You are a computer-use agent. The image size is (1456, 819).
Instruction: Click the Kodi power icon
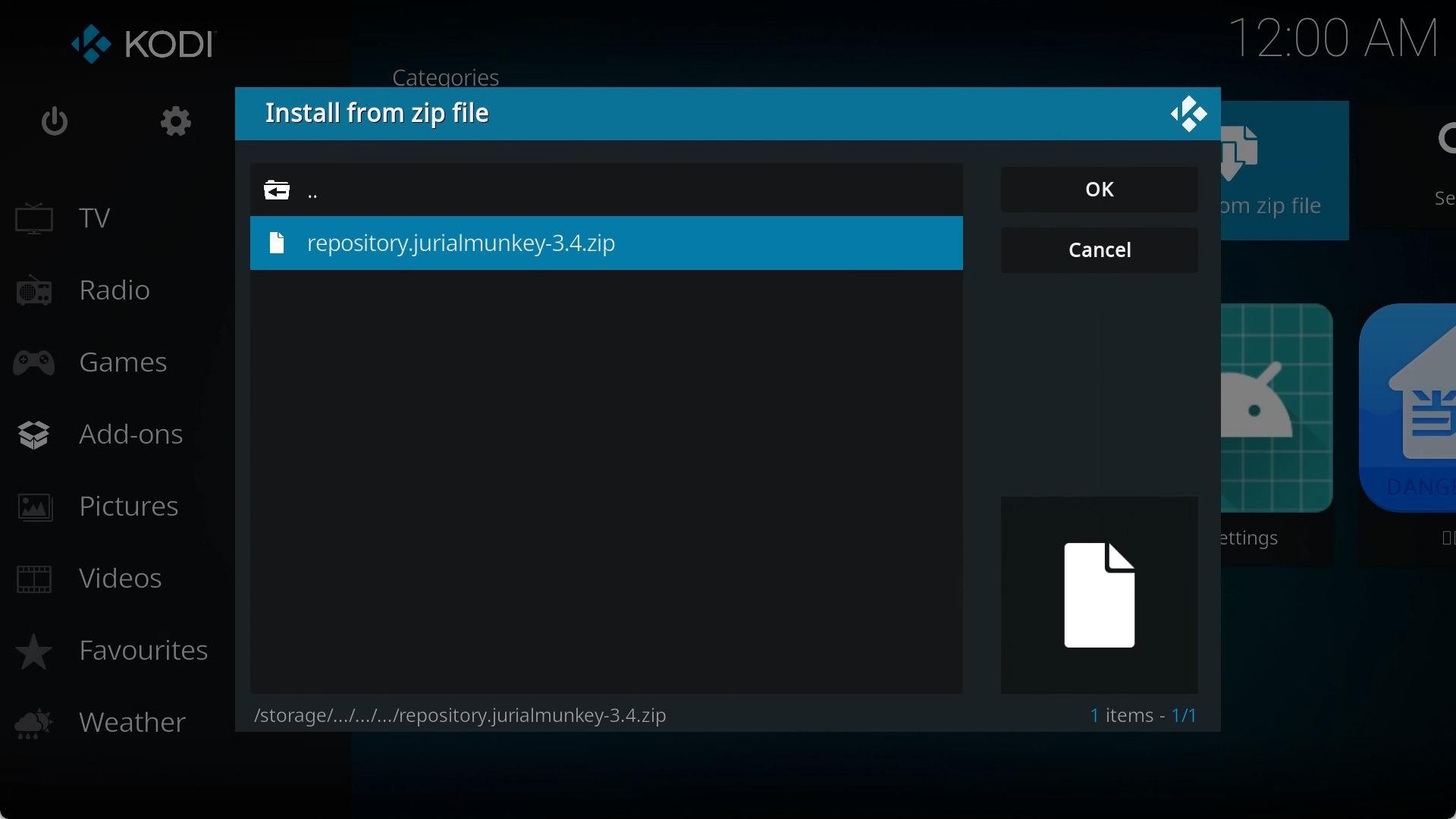click(55, 122)
